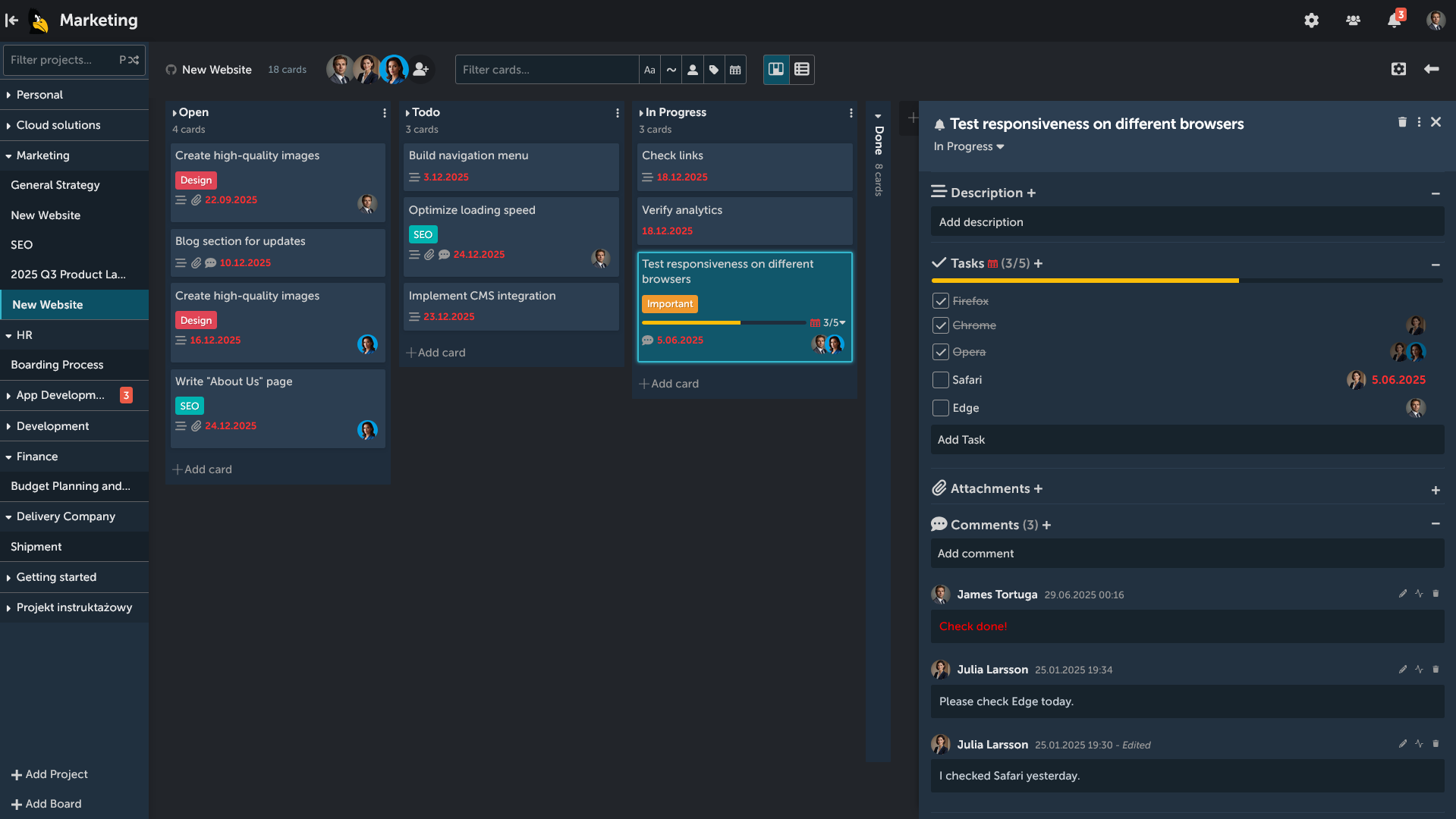Switch to list view of the board
The height and width of the screenshot is (819, 1456).
[x=801, y=69]
